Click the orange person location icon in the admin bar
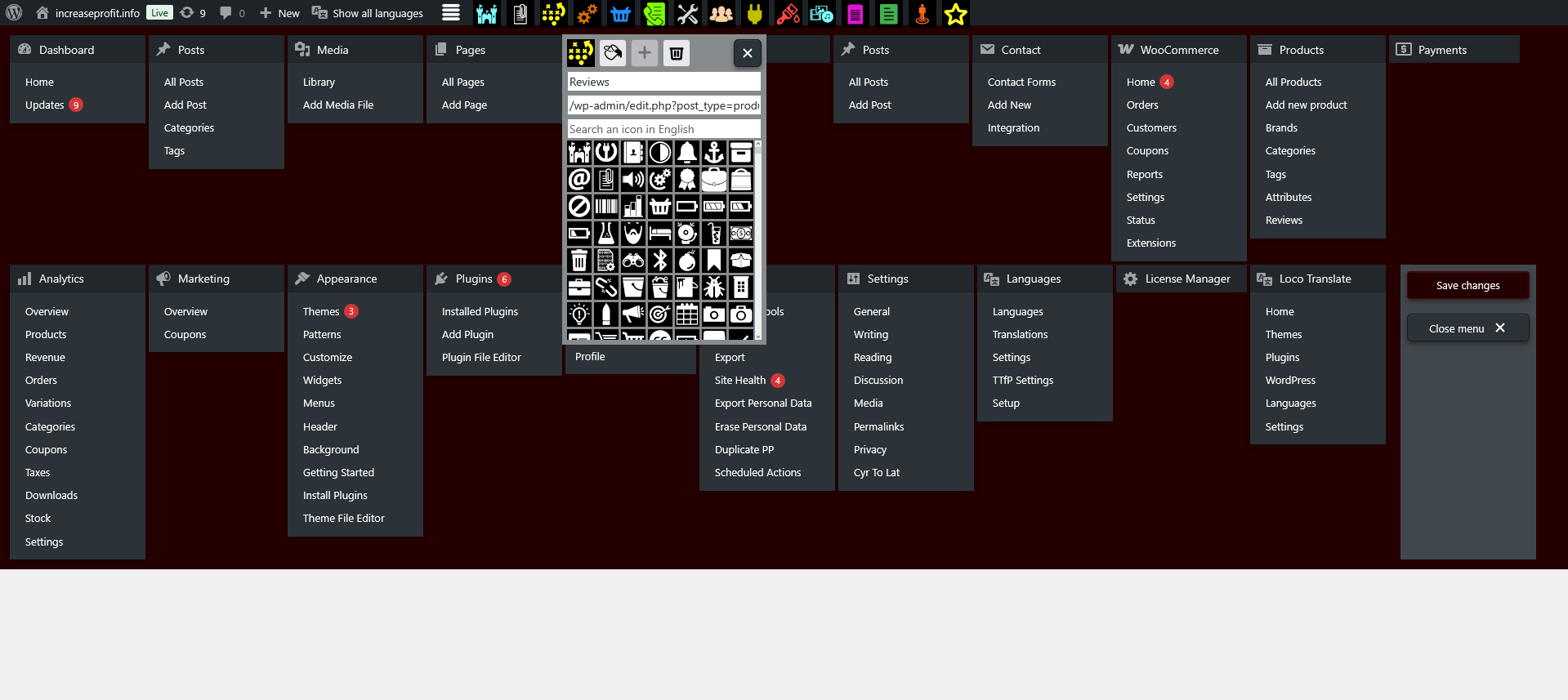This screenshot has height=700, width=1568. tap(922, 13)
